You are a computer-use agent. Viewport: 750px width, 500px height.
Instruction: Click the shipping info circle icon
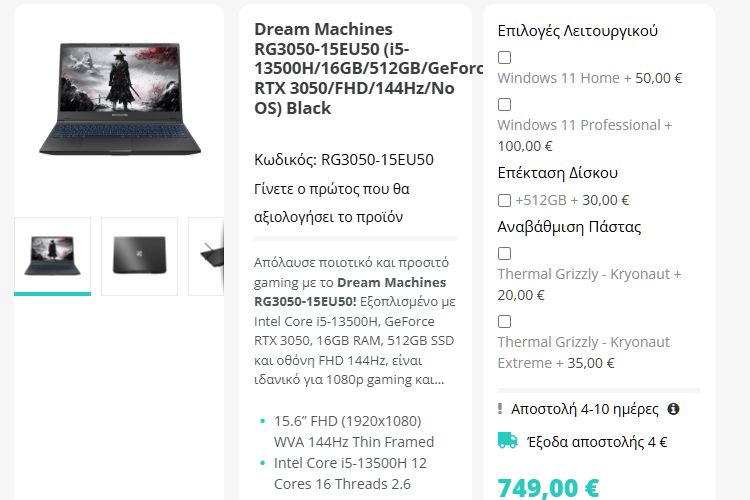673,409
